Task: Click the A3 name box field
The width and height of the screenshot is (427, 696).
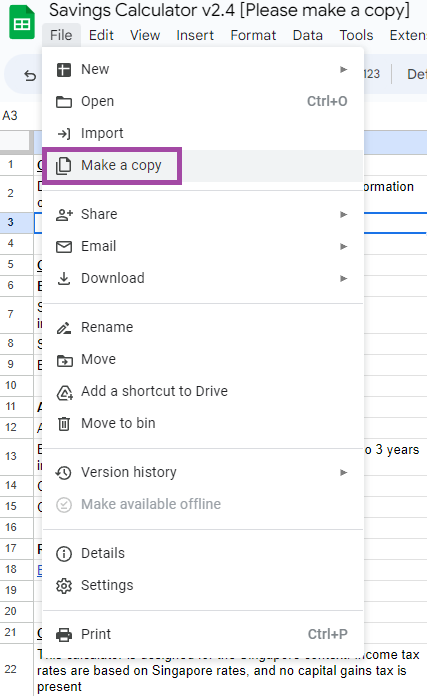Action: (x=18, y=115)
